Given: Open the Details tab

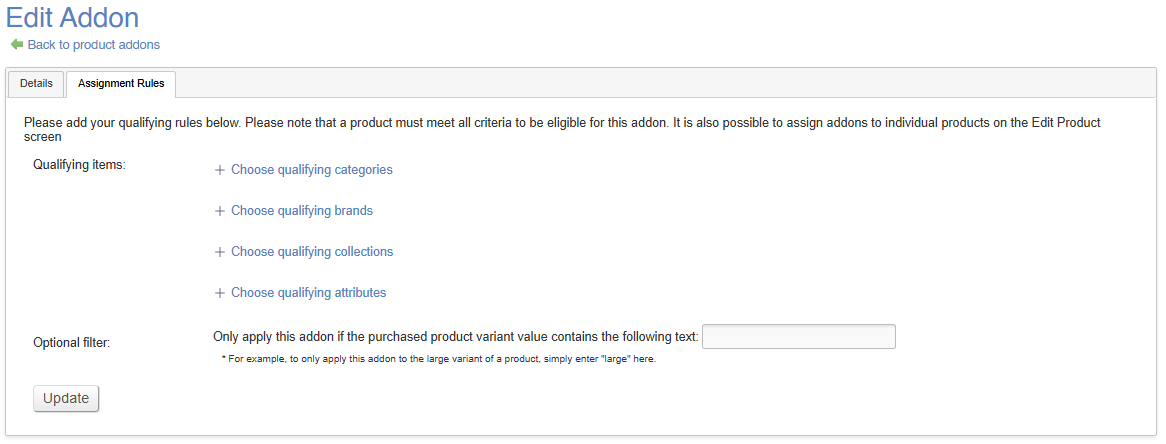Looking at the screenshot, I should 36,83.
